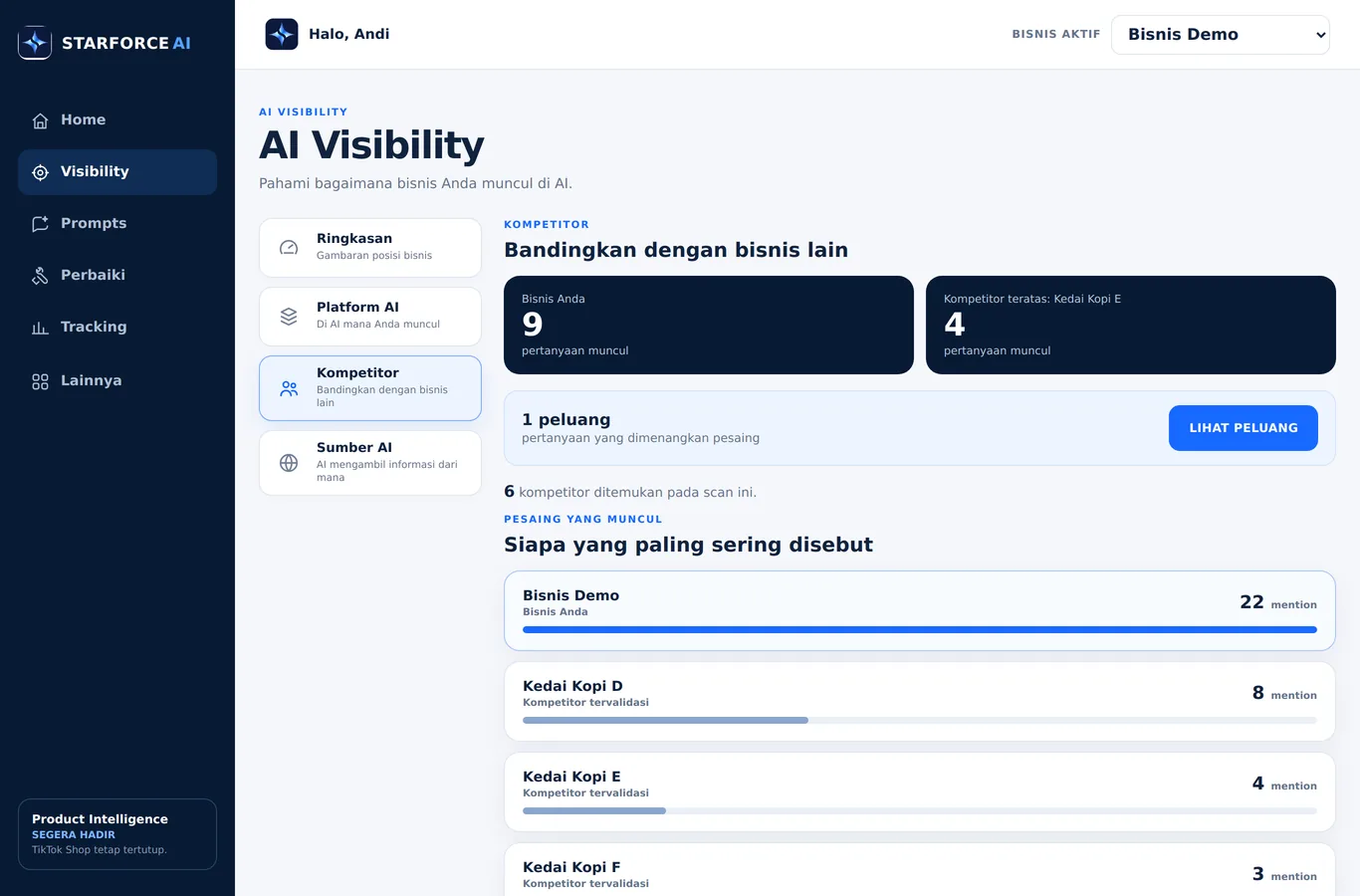Screen dimensions: 1360x896
Task: Click the star avatar beside Halo, Andi
Action: coord(282,34)
